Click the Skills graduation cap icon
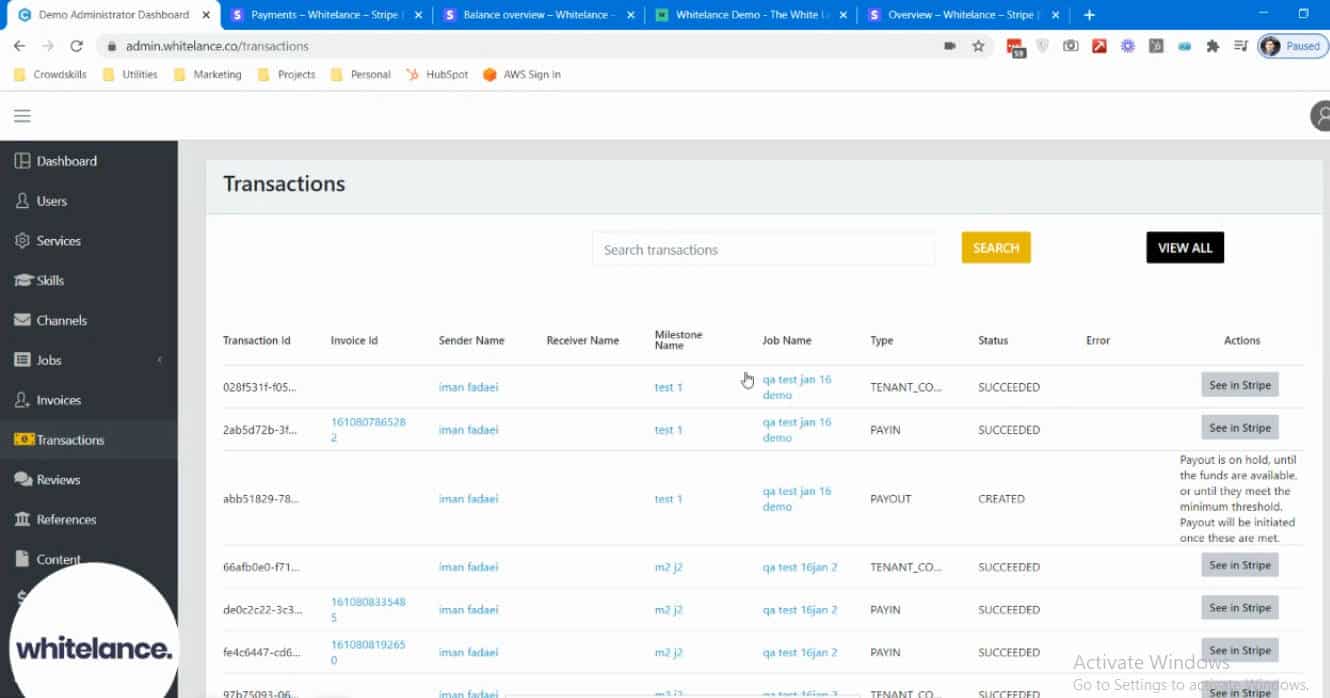The image size is (1330, 698). coord(22,281)
